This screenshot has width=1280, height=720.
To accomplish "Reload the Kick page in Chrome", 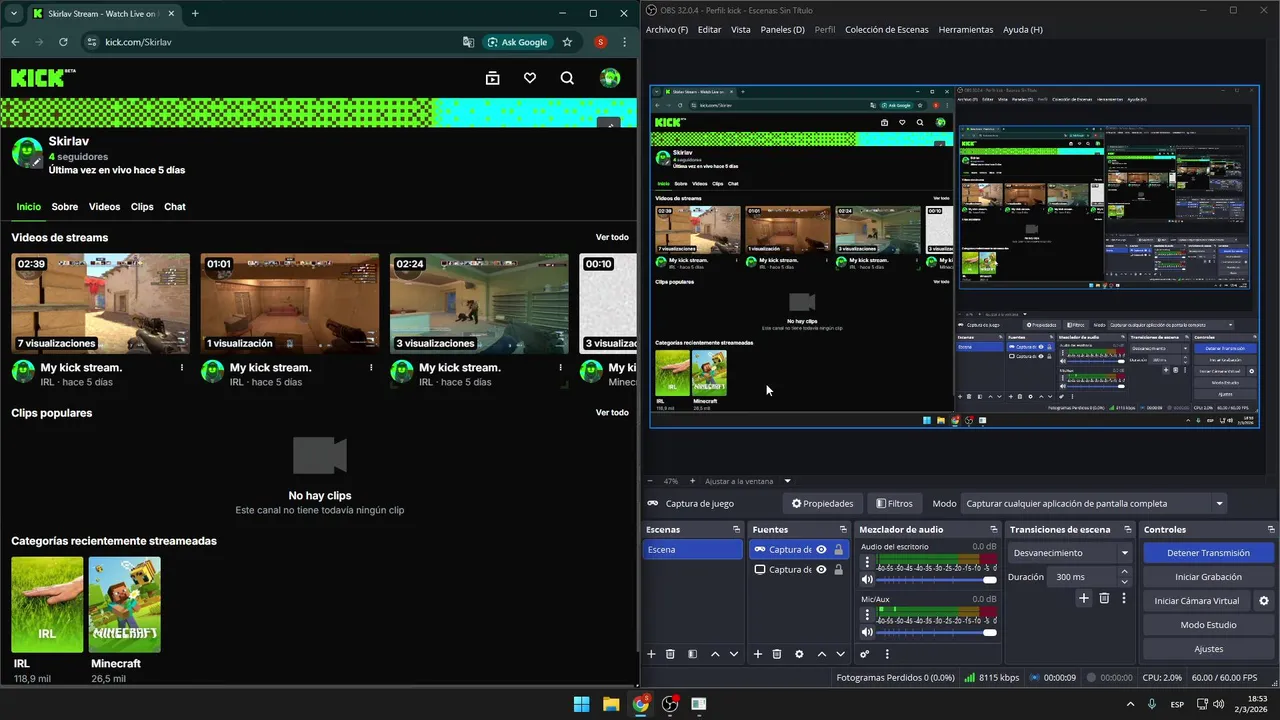I will [63, 42].
